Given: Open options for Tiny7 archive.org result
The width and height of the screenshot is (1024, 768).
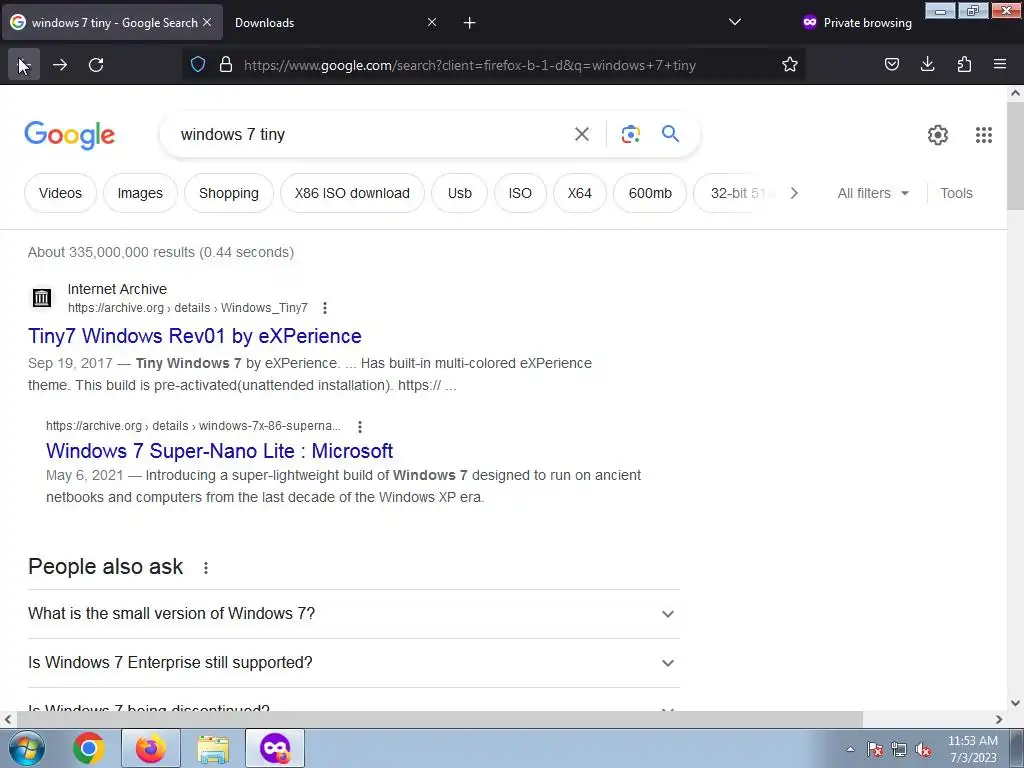Looking at the screenshot, I should [x=325, y=308].
